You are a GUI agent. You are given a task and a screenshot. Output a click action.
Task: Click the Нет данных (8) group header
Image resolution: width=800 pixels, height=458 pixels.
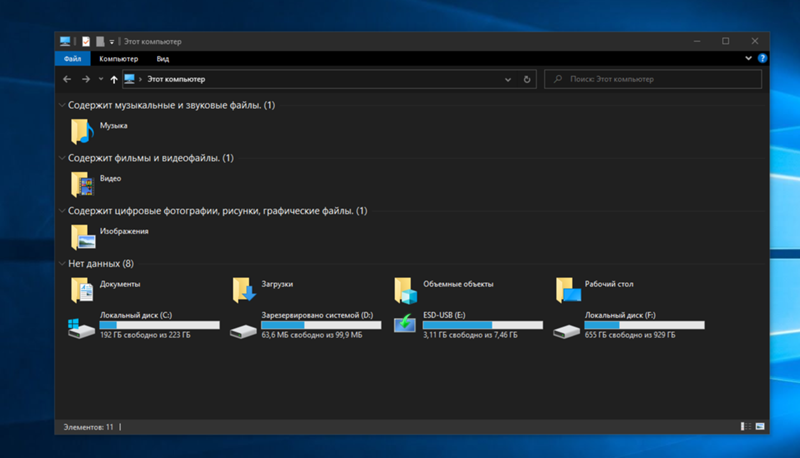pyautogui.click(x=101, y=264)
